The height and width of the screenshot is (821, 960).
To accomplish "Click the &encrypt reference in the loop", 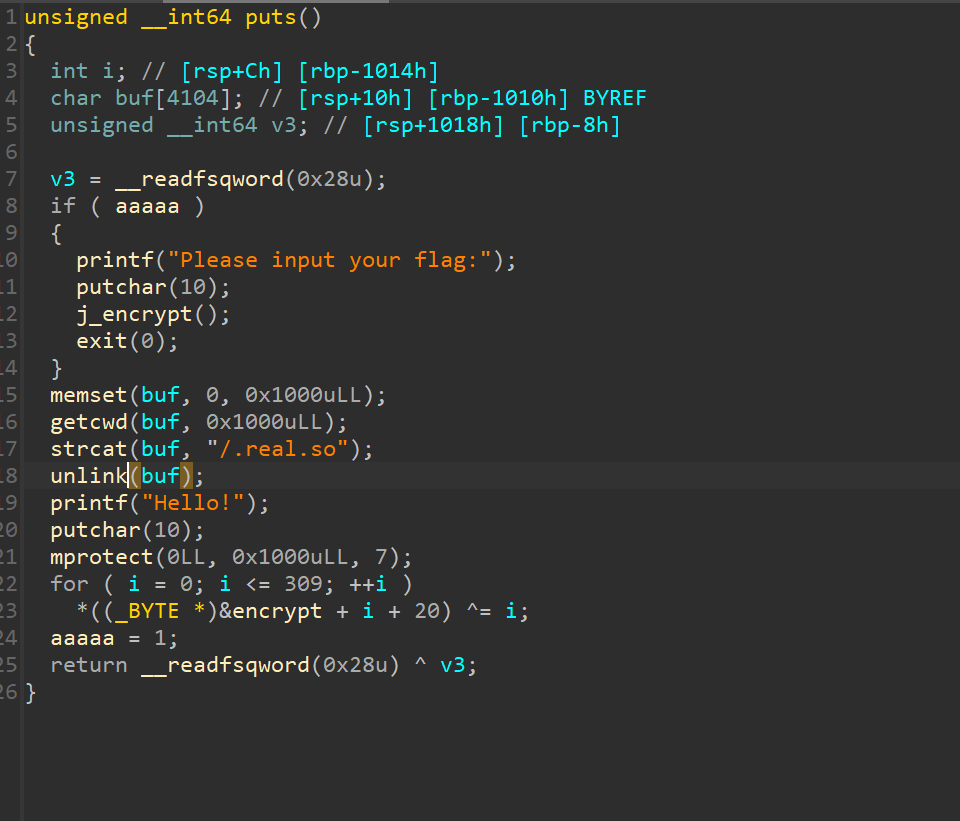I will tap(270, 611).
